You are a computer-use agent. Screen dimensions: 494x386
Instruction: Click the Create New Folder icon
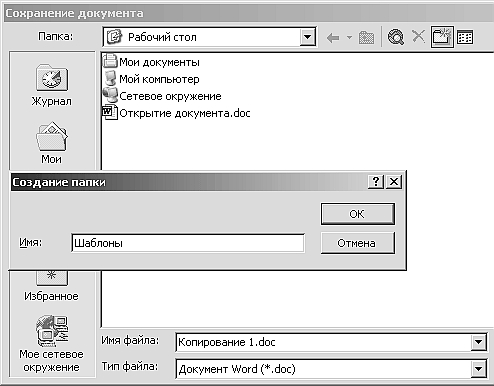click(442, 37)
